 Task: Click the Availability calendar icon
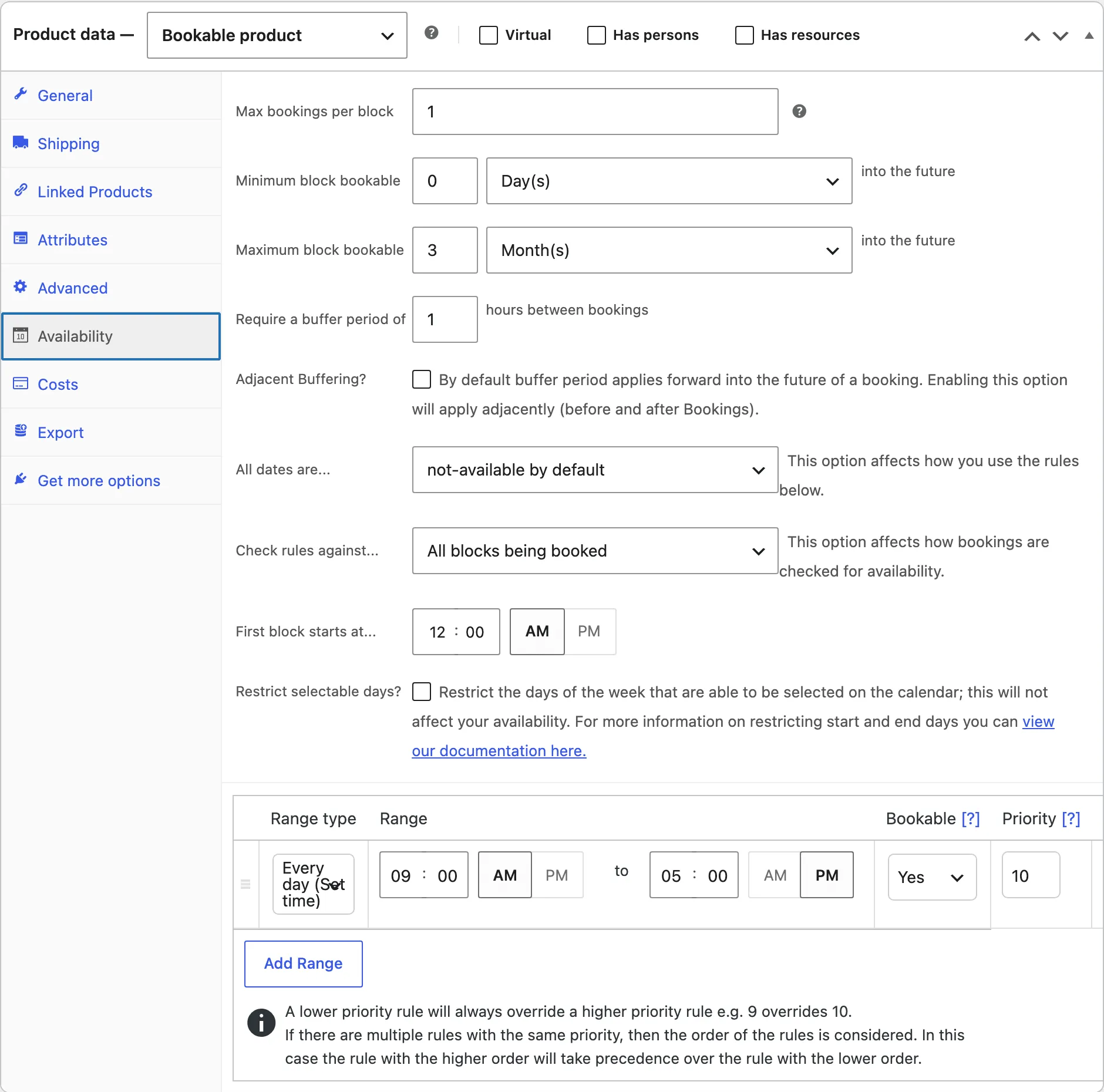click(21, 335)
